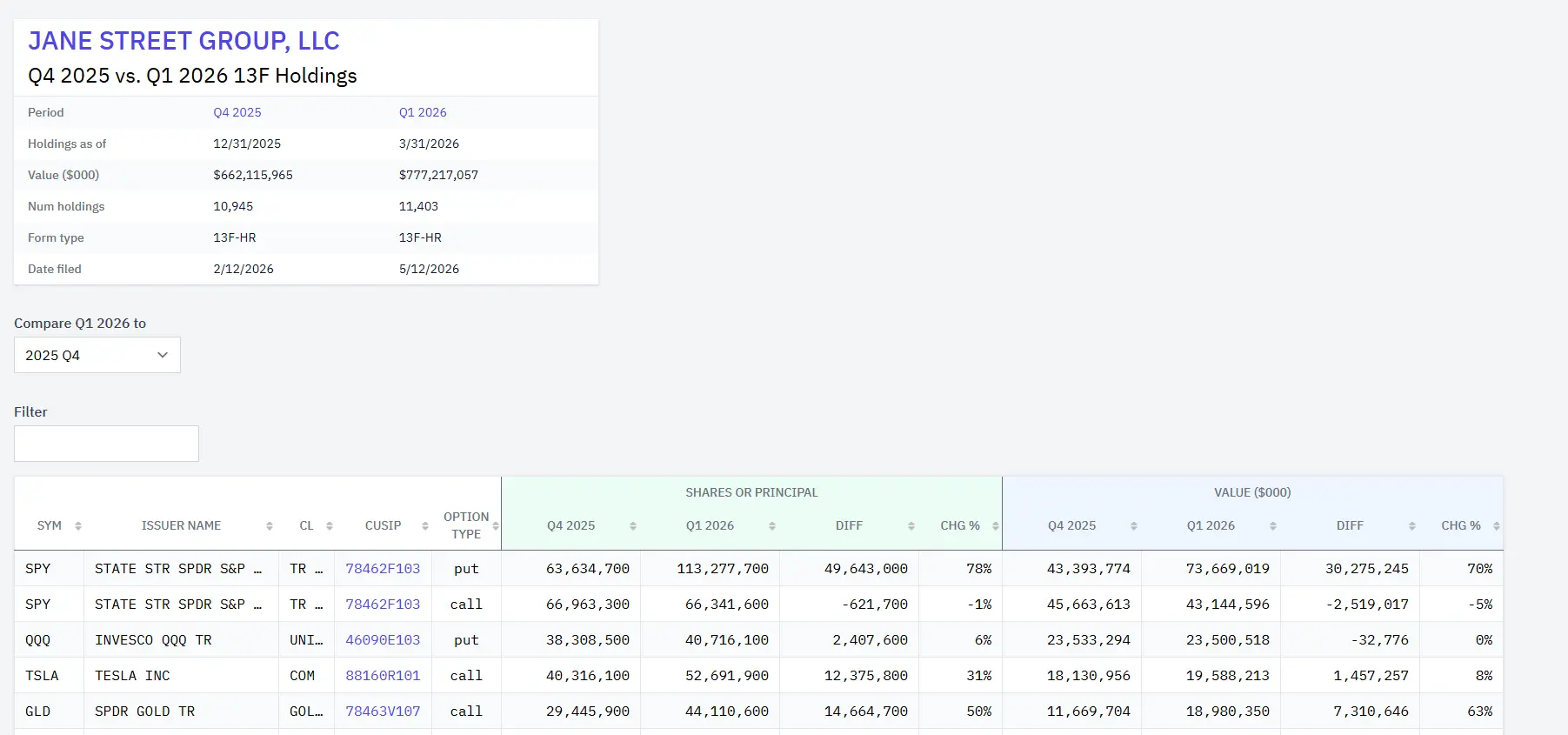Click the filed date 5/12/2026
1568x735 pixels.
coord(429,269)
